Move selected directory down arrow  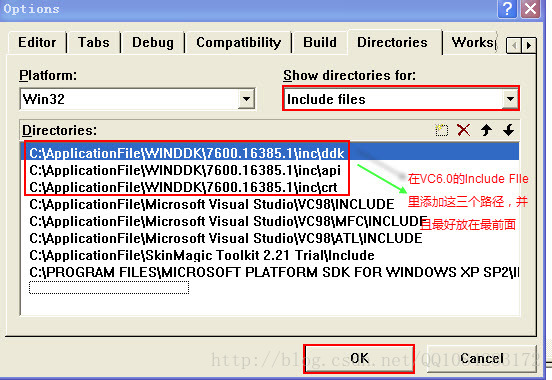pos(508,130)
